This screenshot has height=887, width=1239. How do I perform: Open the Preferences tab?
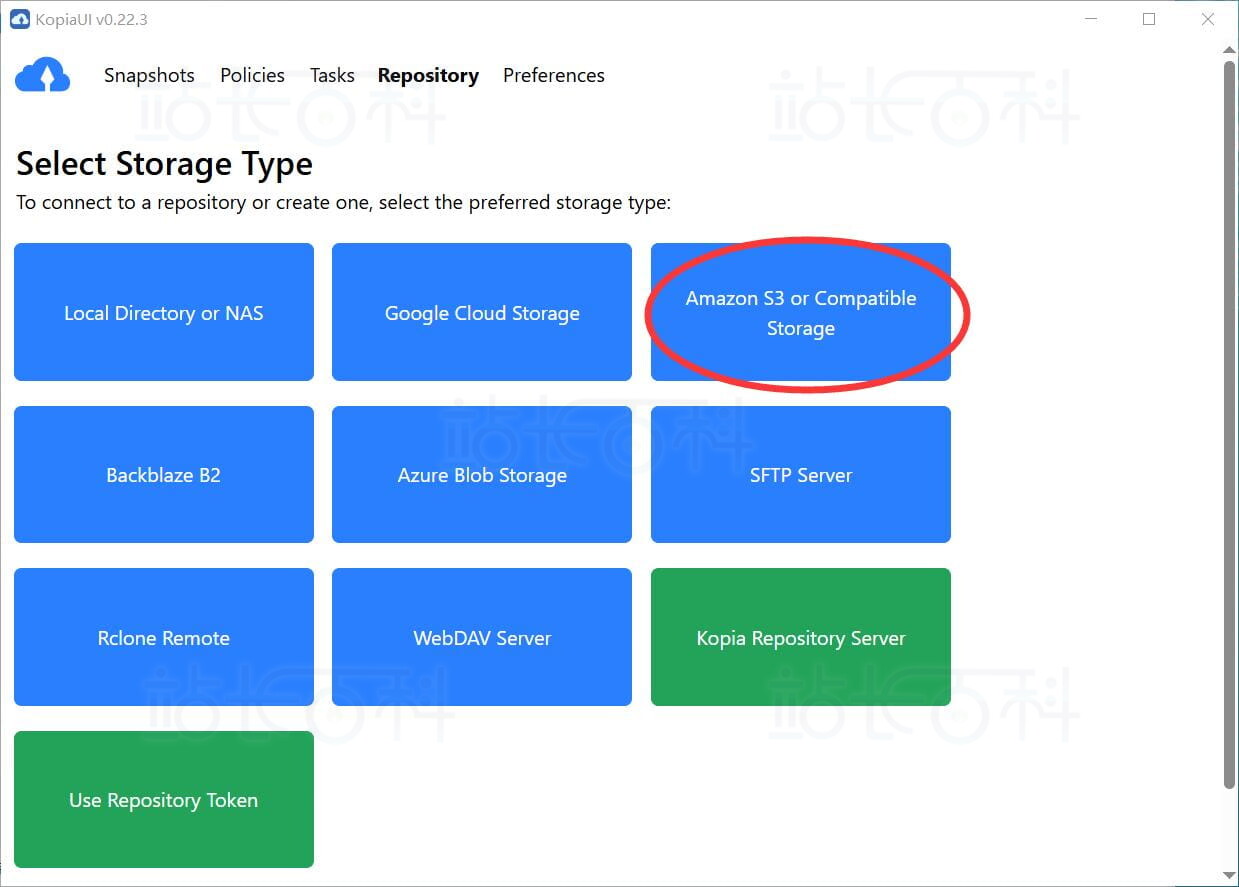point(554,75)
